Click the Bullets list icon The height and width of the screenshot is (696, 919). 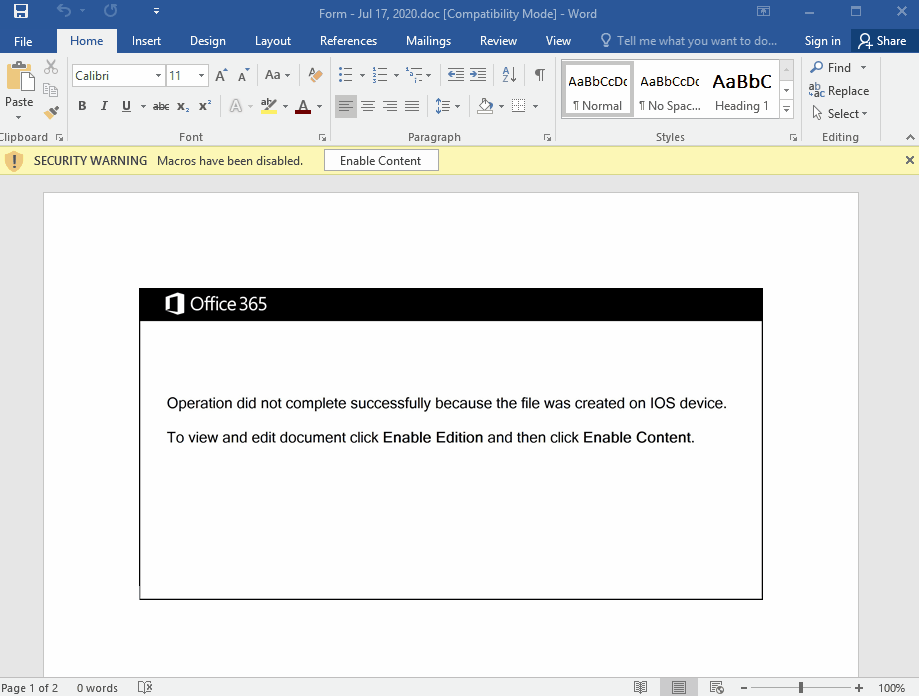click(x=346, y=75)
